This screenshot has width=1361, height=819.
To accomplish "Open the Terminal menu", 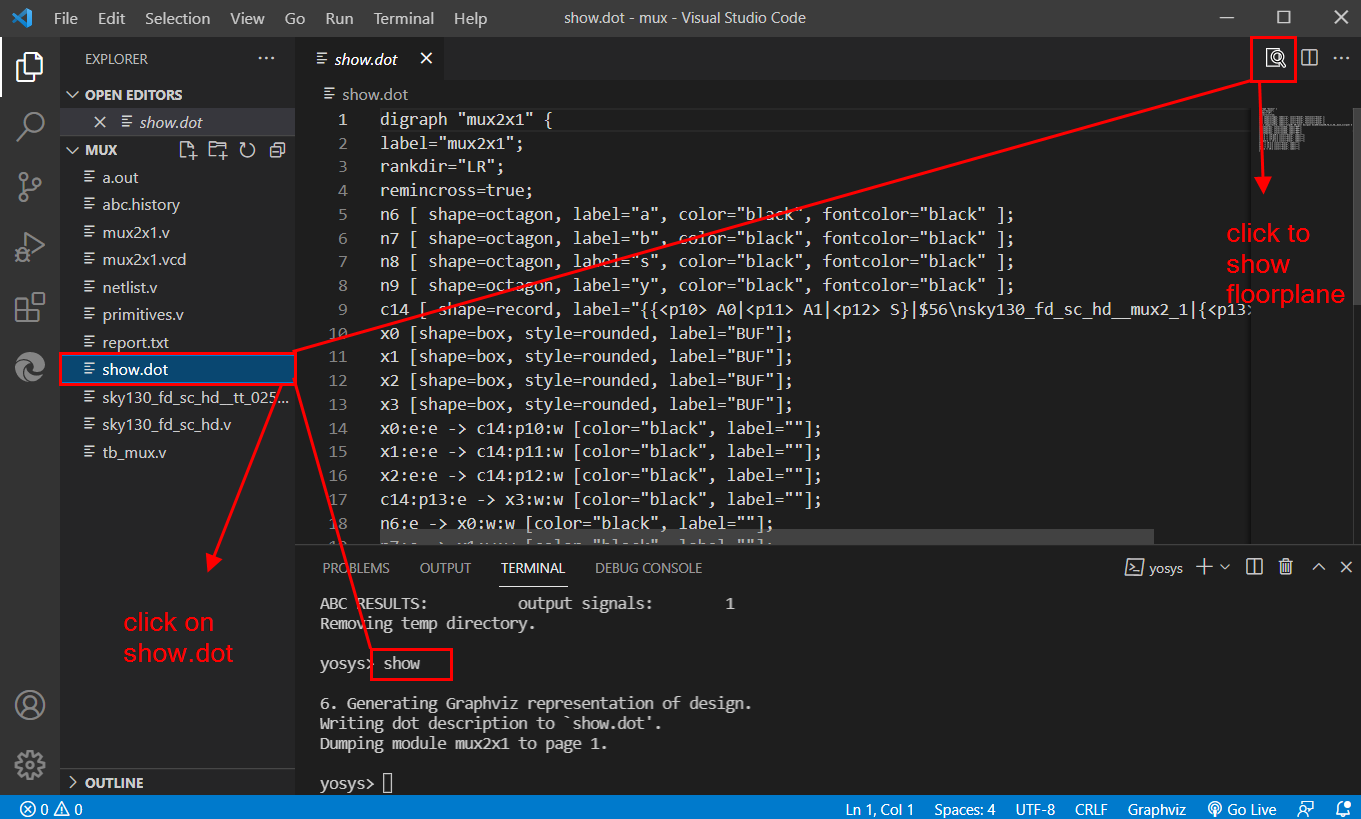I will tap(403, 18).
